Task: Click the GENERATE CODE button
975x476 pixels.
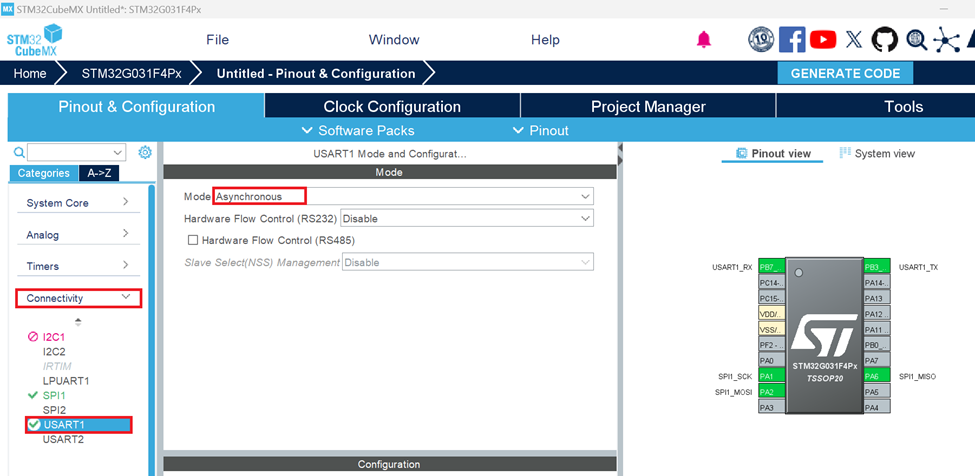Action: pos(845,73)
